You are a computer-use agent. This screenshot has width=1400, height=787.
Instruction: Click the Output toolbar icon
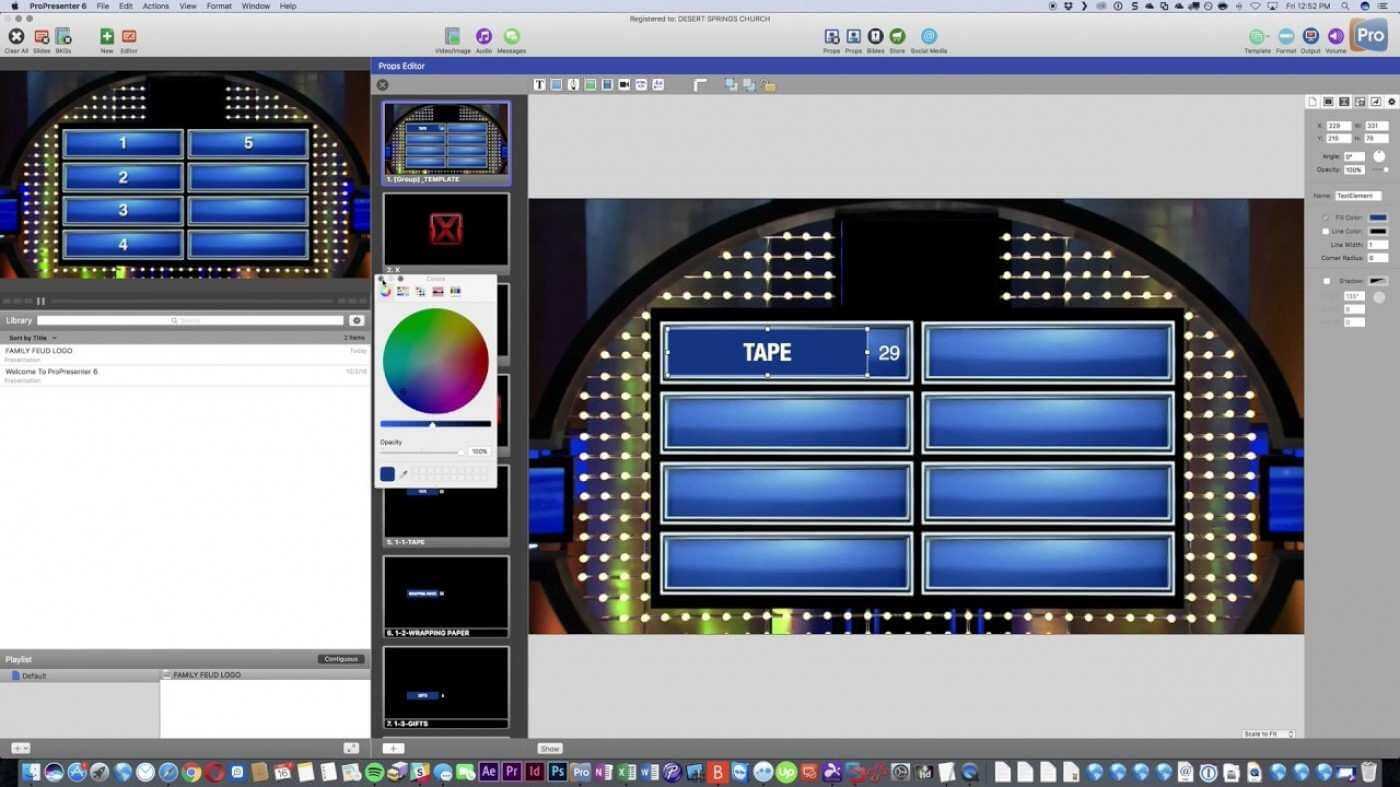[1310, 37]
